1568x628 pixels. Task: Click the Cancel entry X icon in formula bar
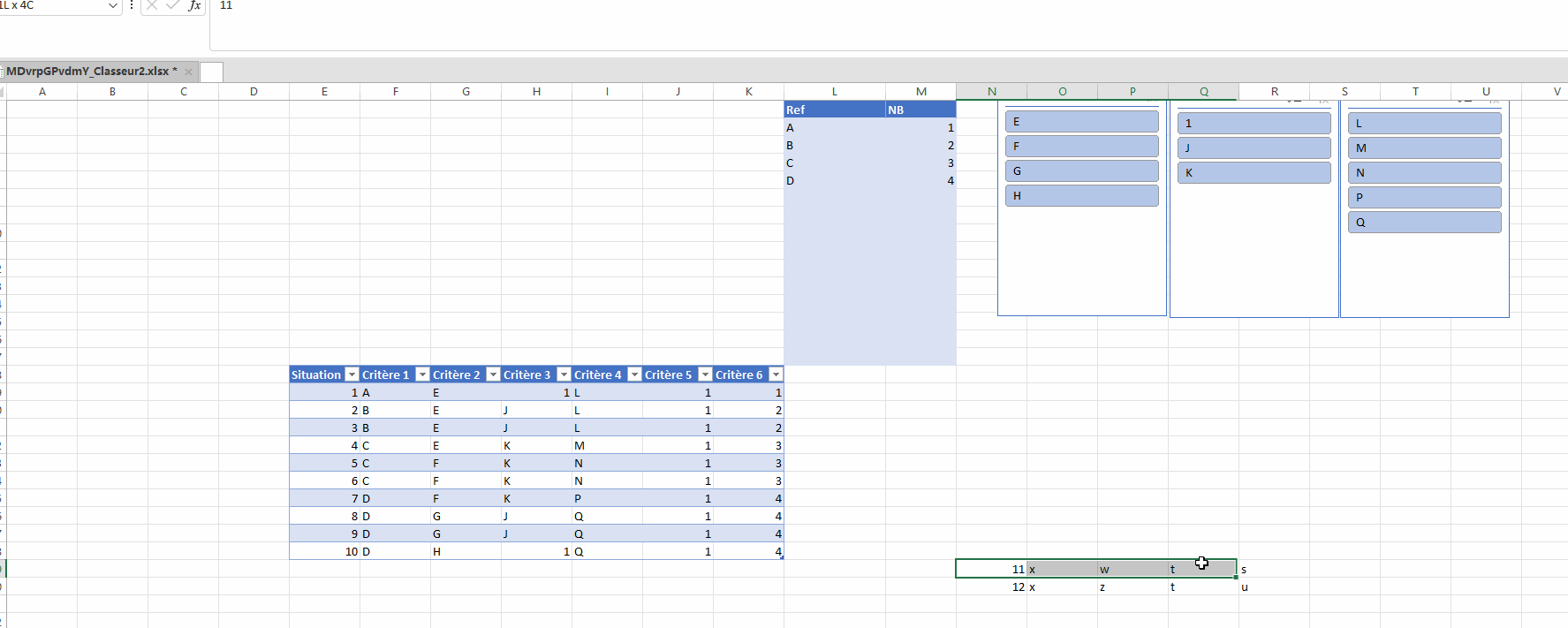152,5
